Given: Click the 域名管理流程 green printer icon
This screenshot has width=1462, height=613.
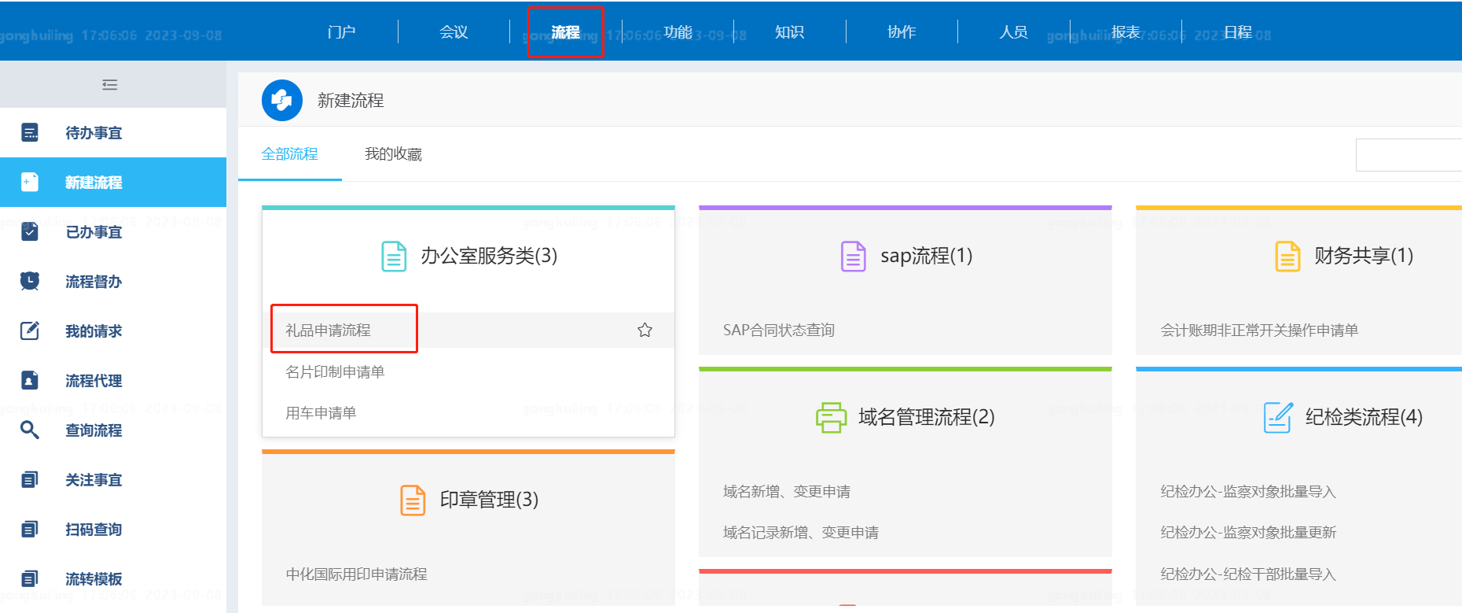Looking at the screenshot, I should pos(831,417).
